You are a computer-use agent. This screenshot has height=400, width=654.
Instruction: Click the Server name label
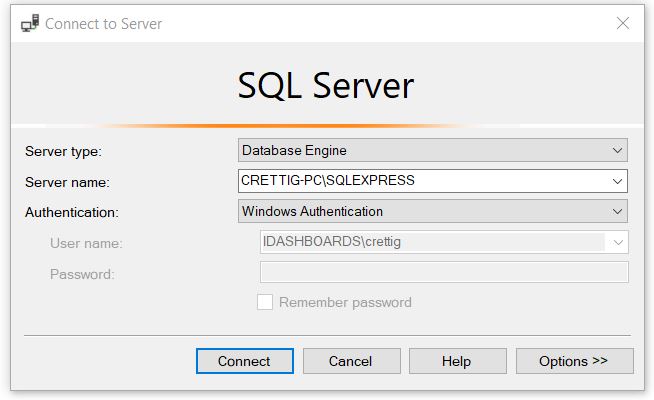click(x=67, y=182)
